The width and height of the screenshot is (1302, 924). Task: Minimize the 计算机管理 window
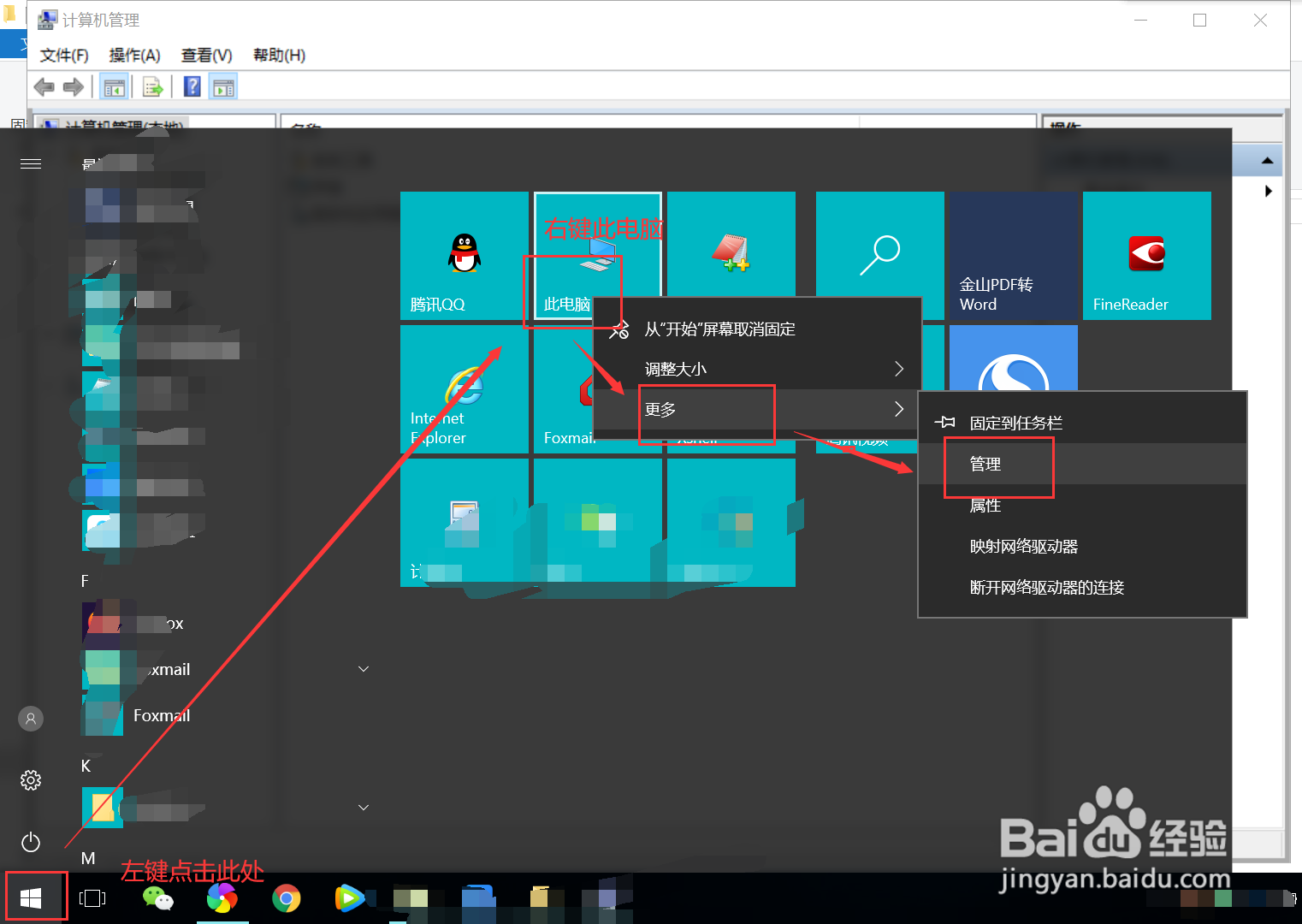[x=1140, y=21]
